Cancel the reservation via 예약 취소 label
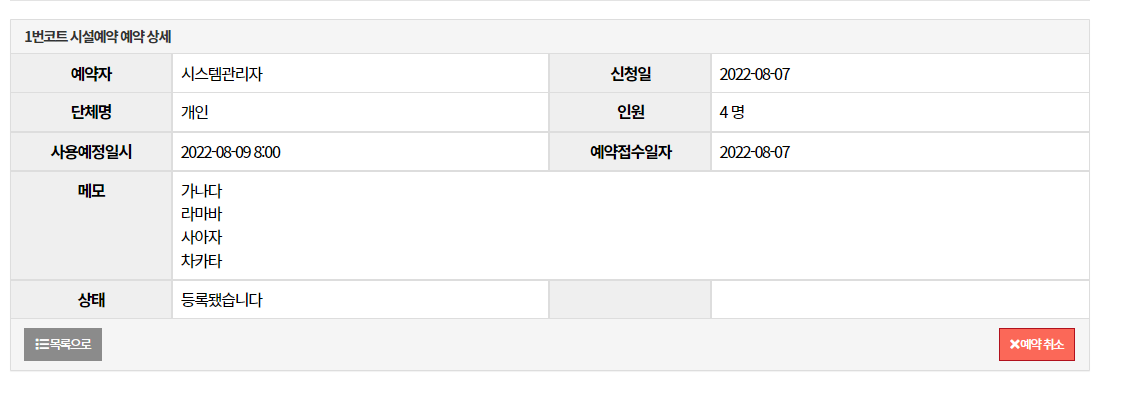 coord(1042,345)
